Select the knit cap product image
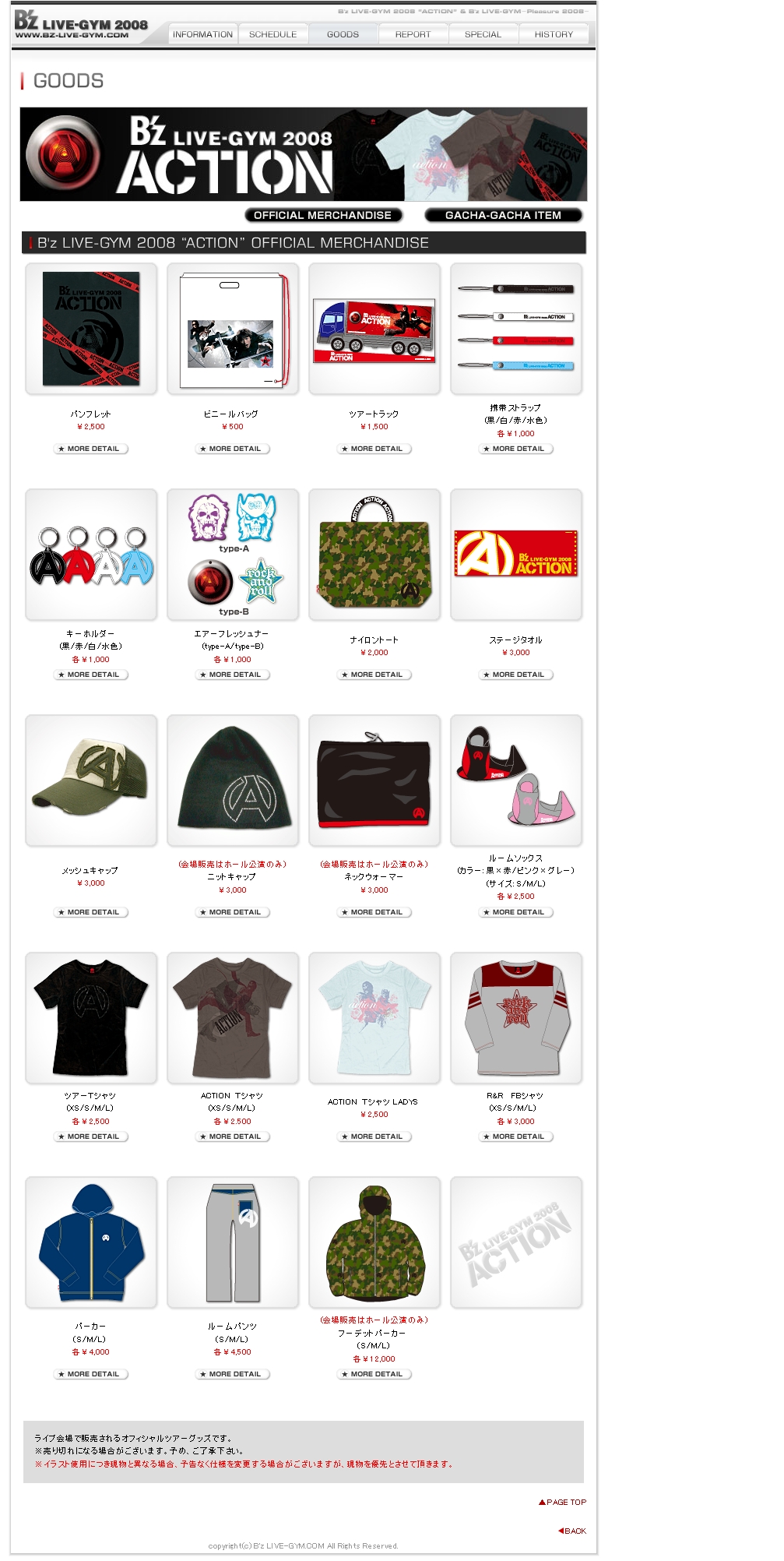This screenshot has height=1561, width=784. click(233, 780)
